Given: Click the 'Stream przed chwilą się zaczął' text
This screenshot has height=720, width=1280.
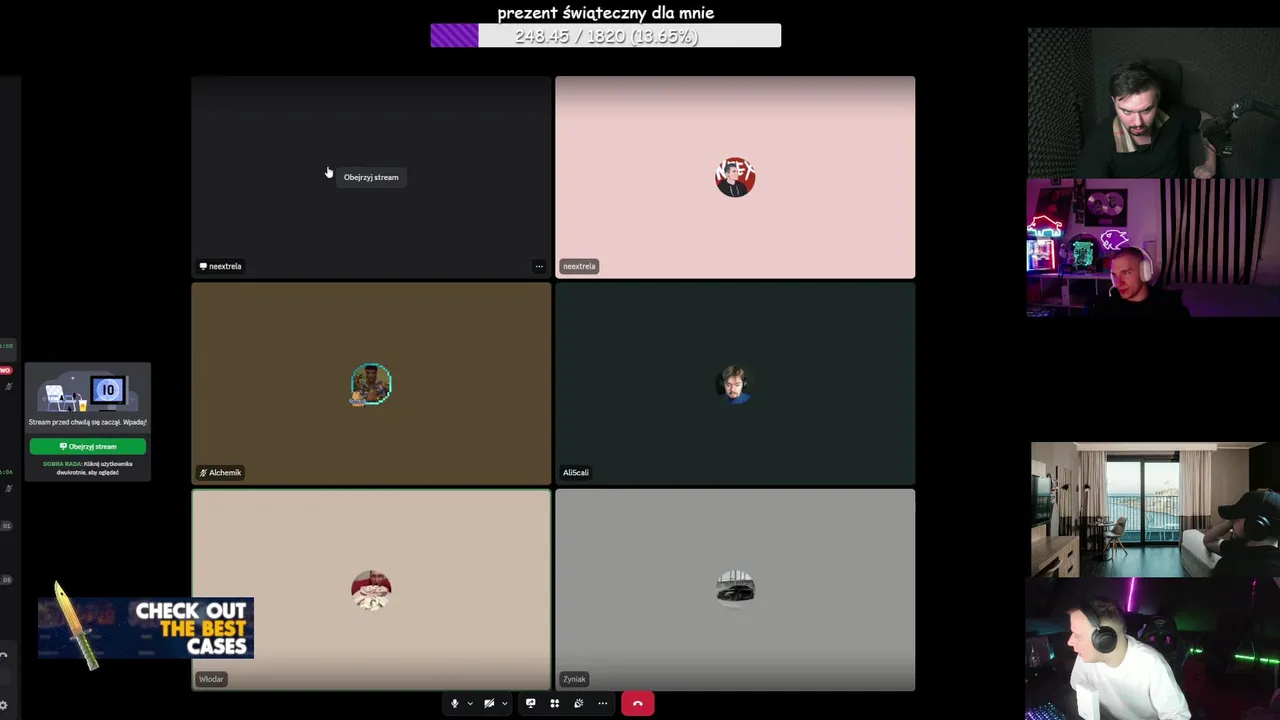Looking at the screenshot, I should pos(88,422).
